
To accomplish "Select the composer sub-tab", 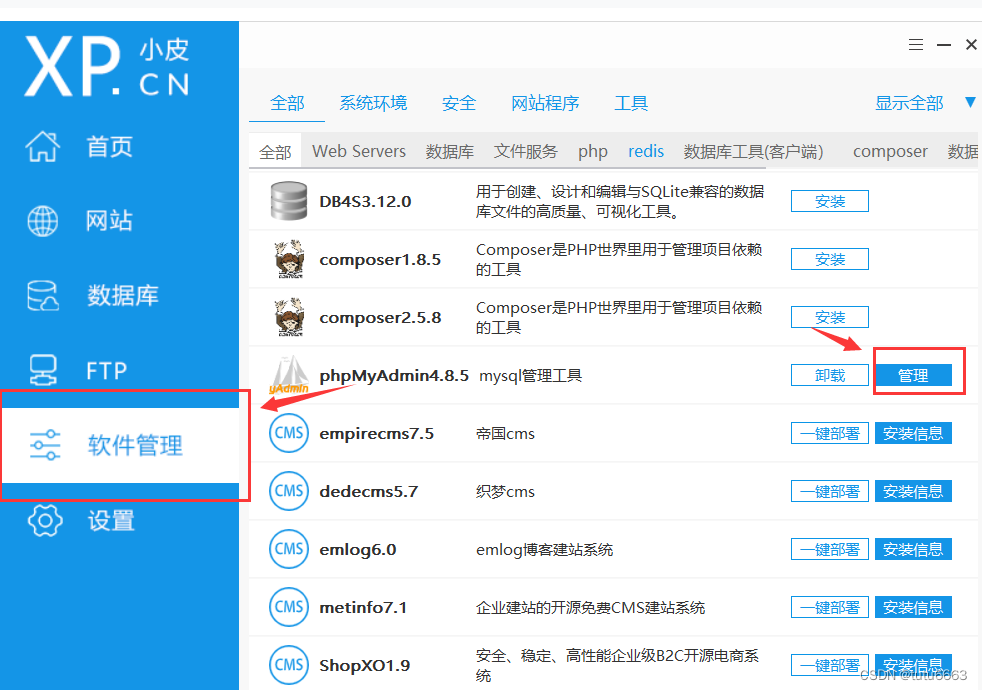I will point(890,152).
